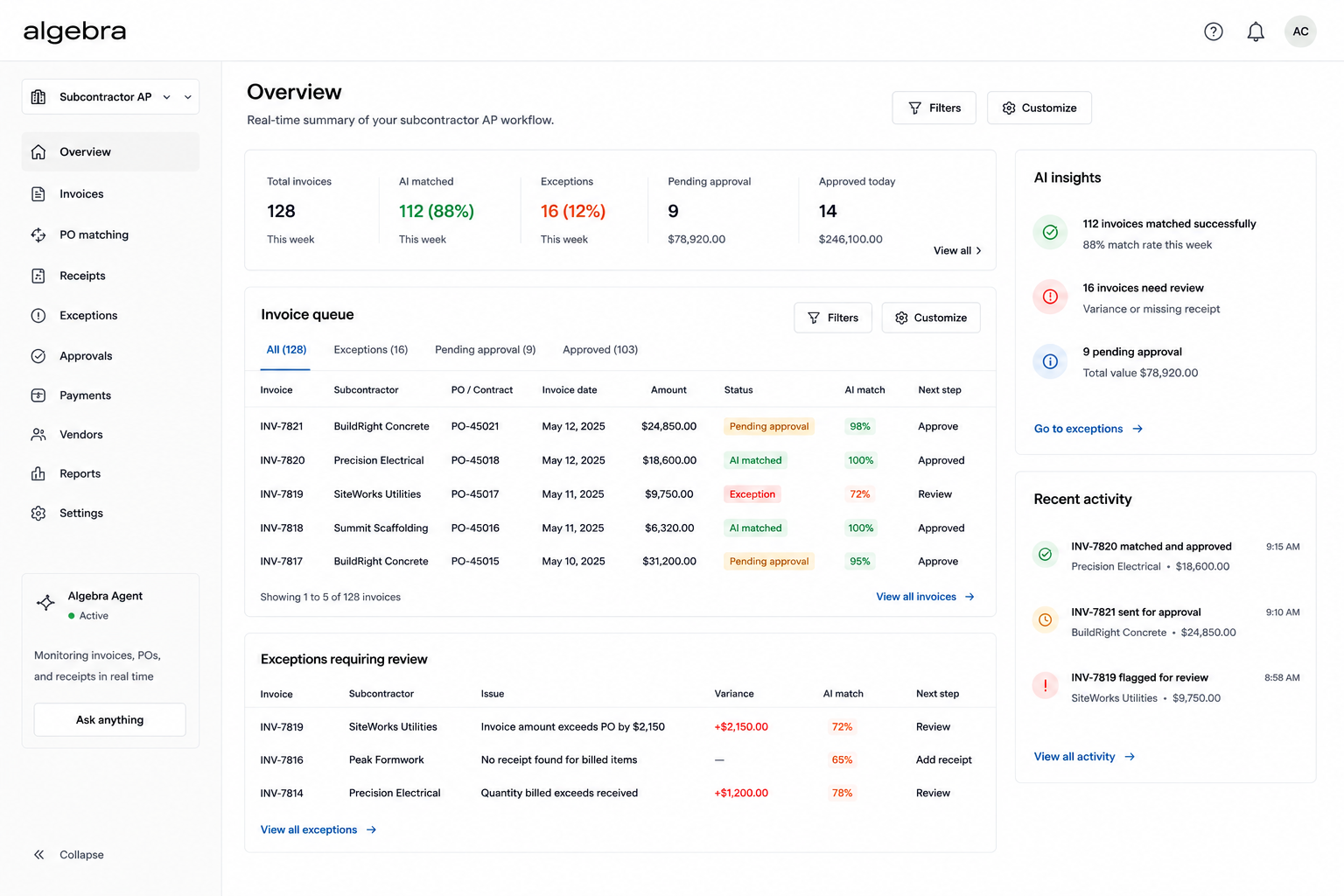Click the +$2,150.00 variance value
The image size is (1344, 896).
741,727
